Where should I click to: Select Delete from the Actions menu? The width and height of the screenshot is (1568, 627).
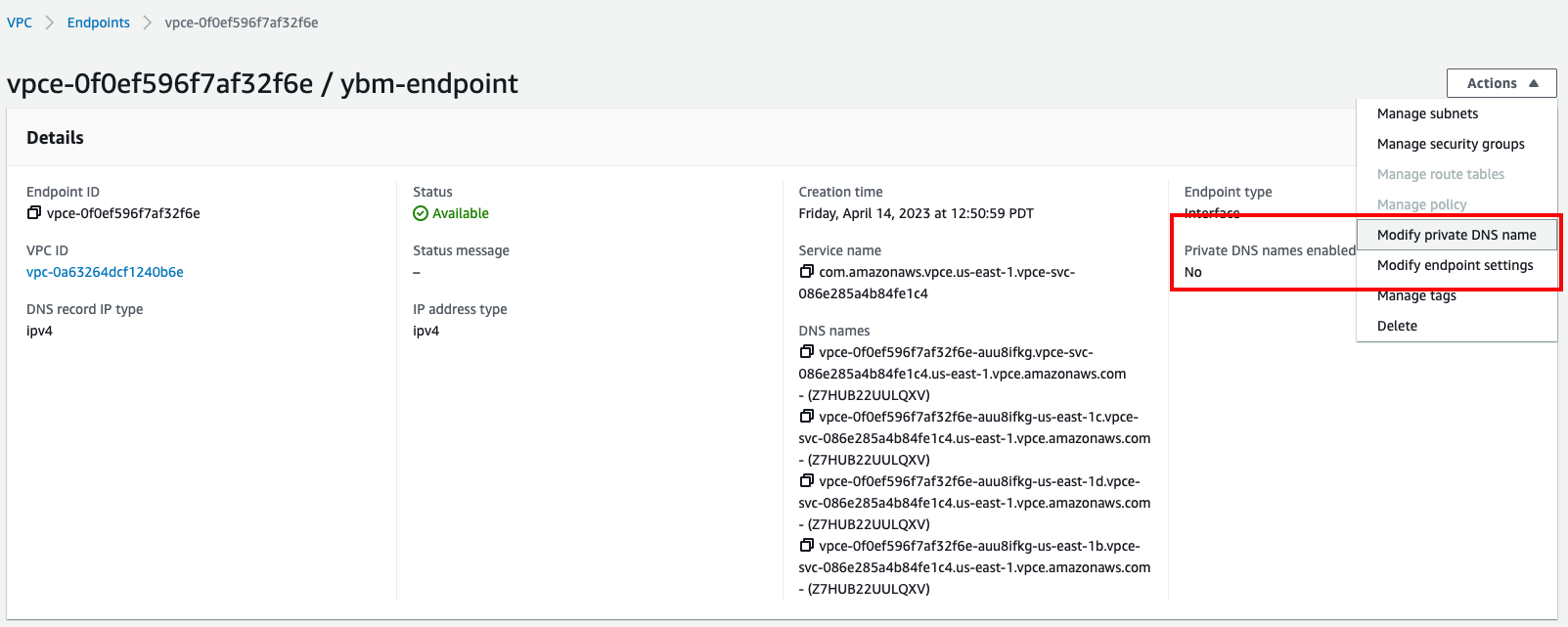(x=1395, y=326)
